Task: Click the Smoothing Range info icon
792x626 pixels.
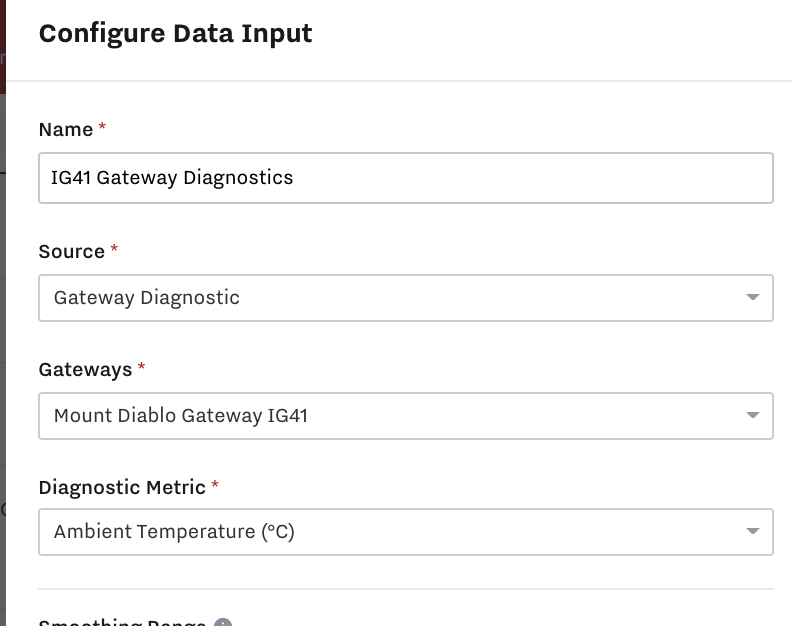Action: tap(223, 623)
